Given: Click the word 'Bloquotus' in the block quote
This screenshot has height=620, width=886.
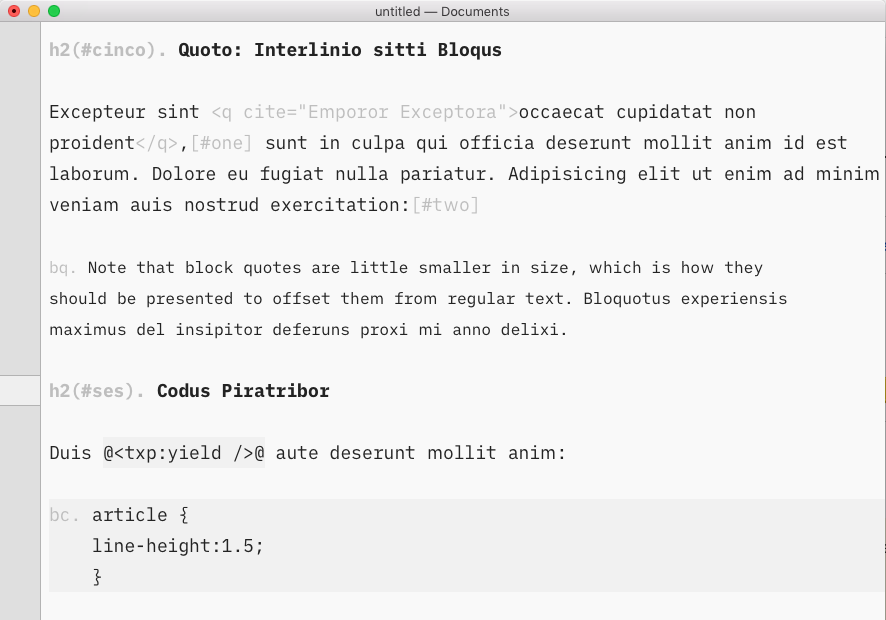Looking at the screenshot, I should pyautogui.click(x=628, y=299).
